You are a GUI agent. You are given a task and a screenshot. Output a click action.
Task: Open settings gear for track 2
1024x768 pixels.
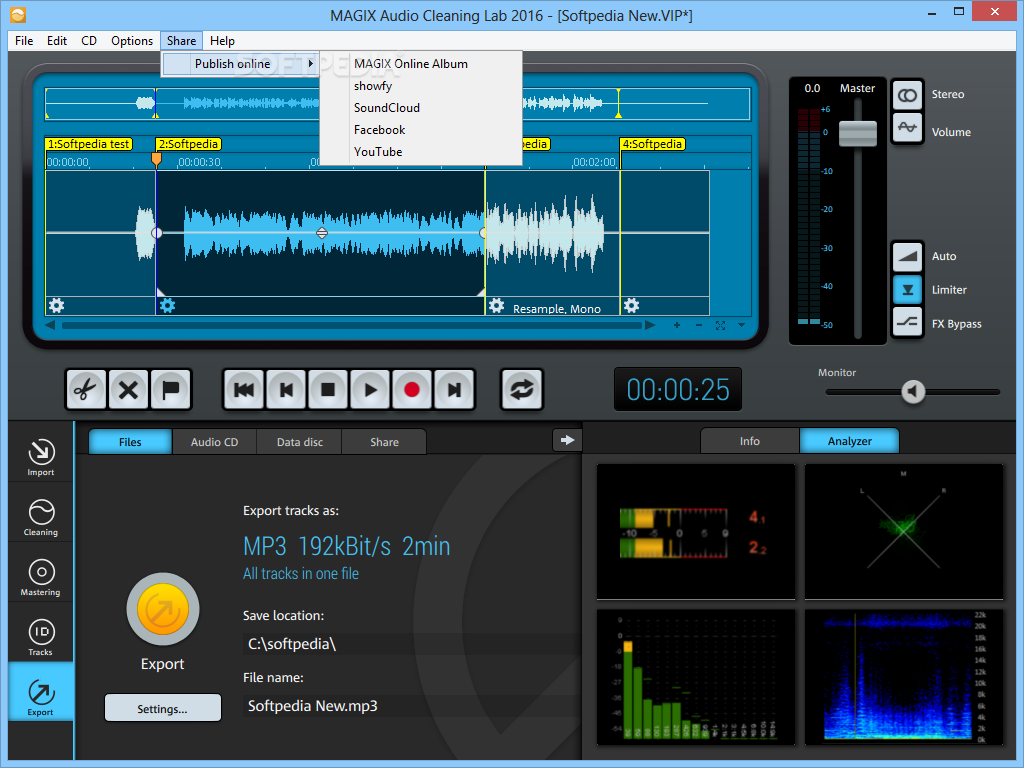[x=168, y=305]
